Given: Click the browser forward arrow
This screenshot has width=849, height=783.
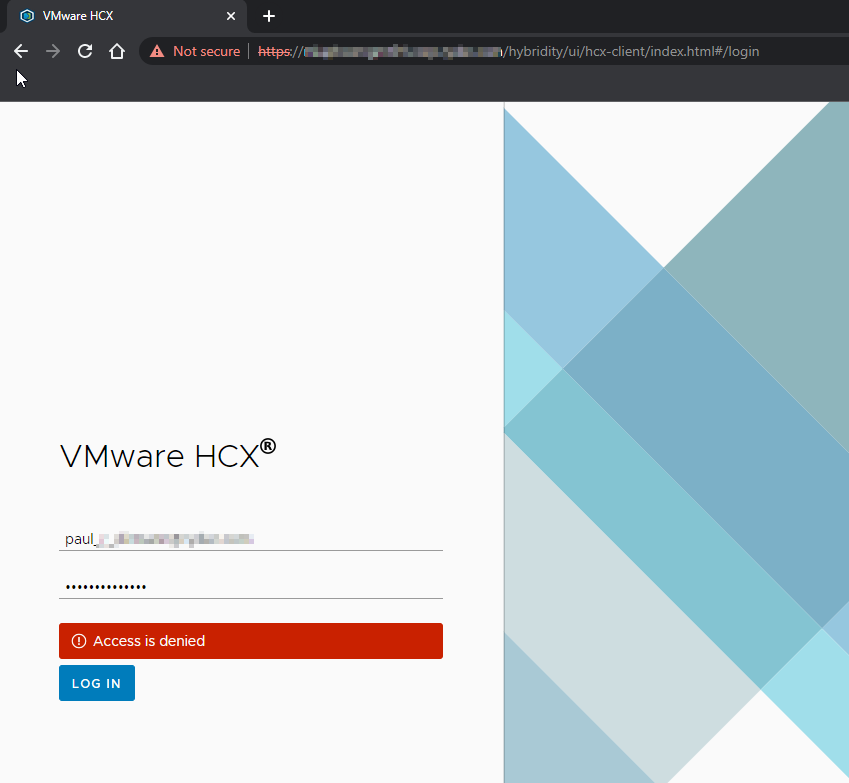Looking at the screenshot, I should (53, 51).
